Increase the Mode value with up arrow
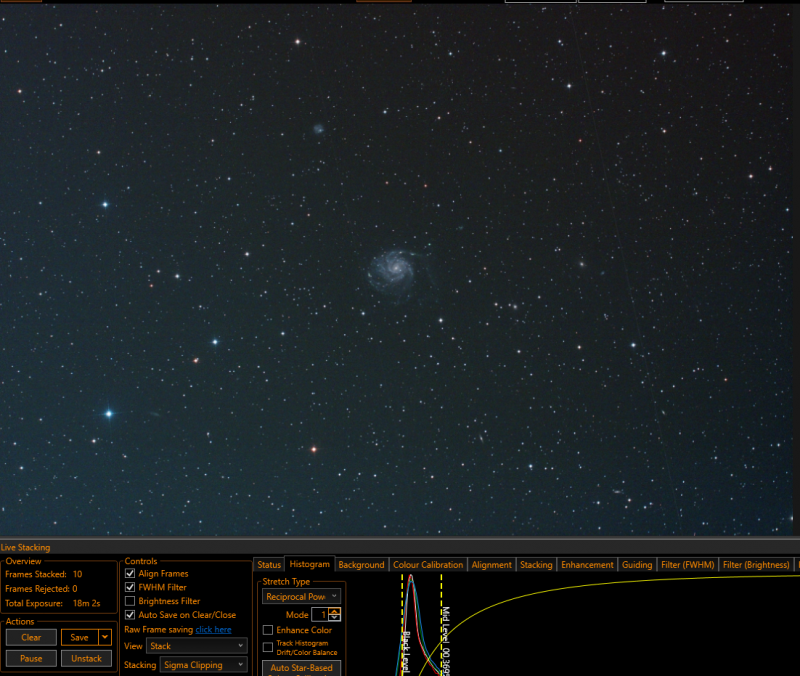 coord(334,611)
